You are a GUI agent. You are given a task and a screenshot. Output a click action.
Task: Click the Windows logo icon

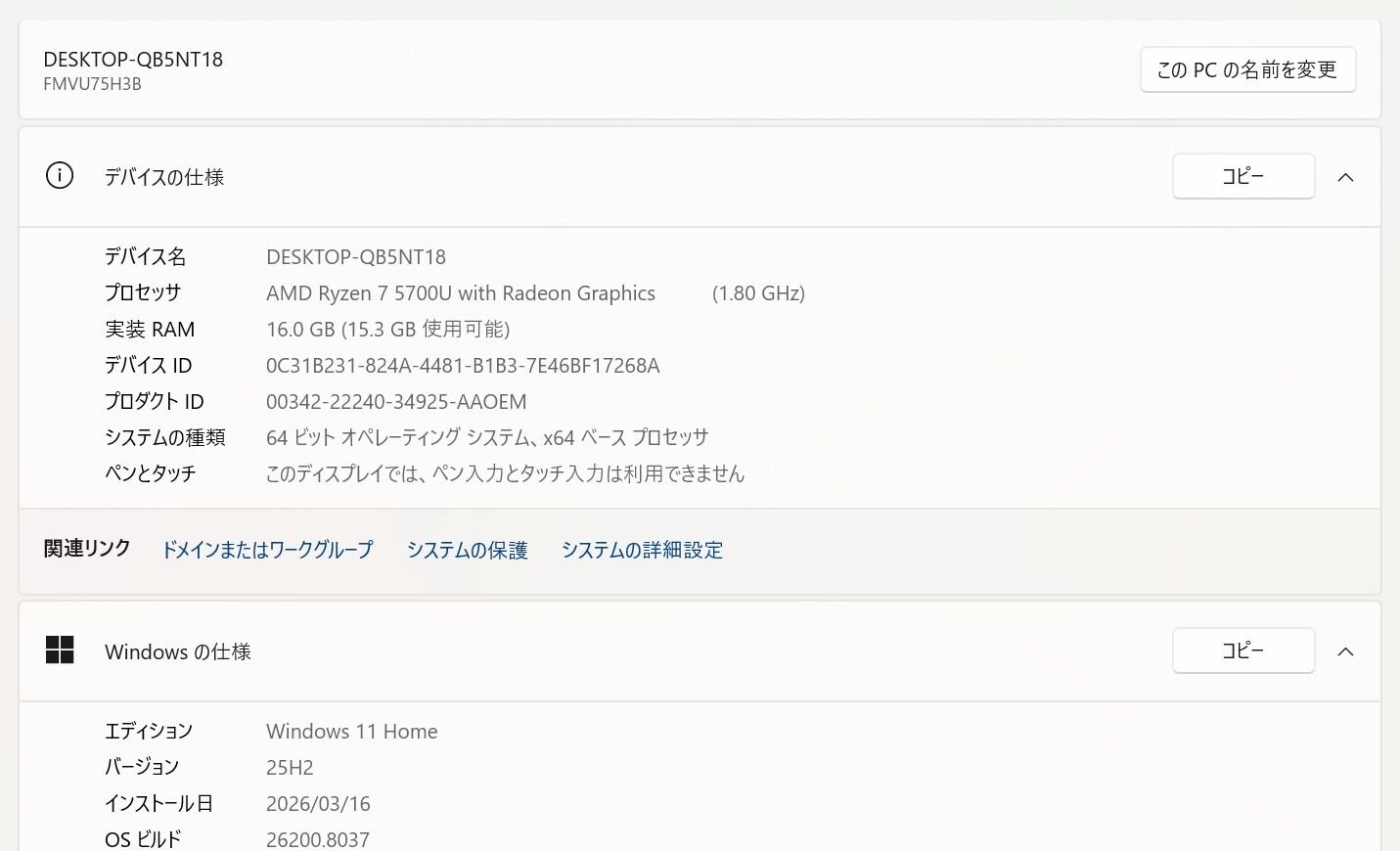click(x=60, y=650)
